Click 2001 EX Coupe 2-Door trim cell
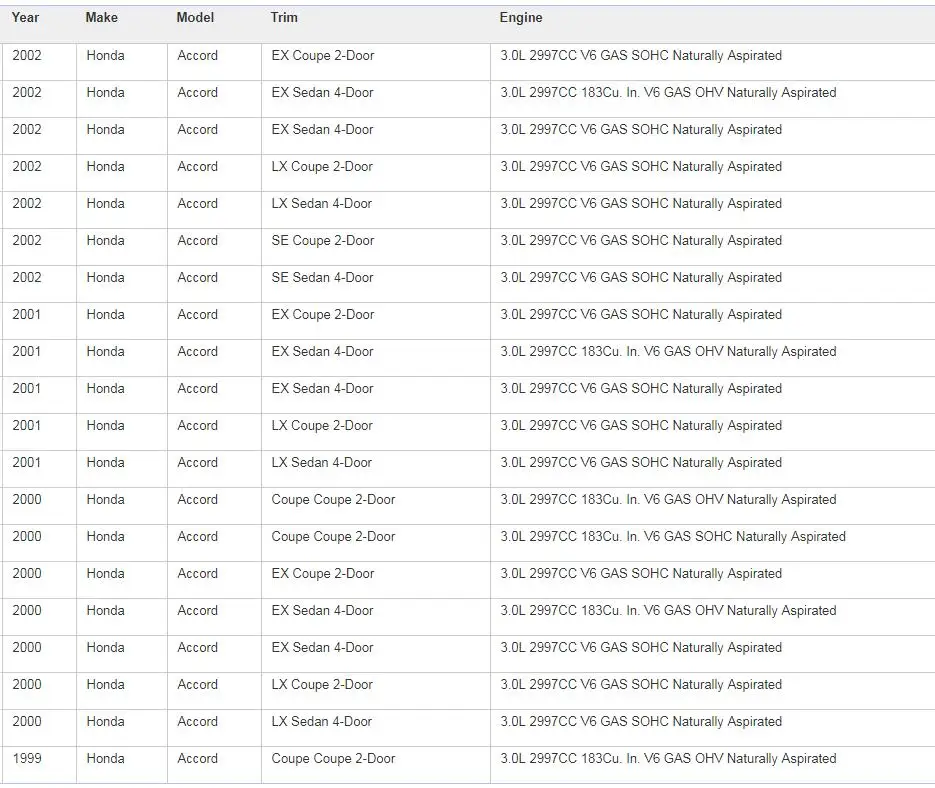Screen dimensions: 935x788 pyautogui.click(x=376, y=321)
